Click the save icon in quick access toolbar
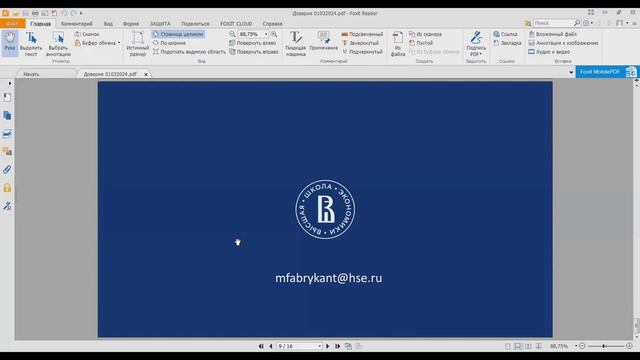 25,13
